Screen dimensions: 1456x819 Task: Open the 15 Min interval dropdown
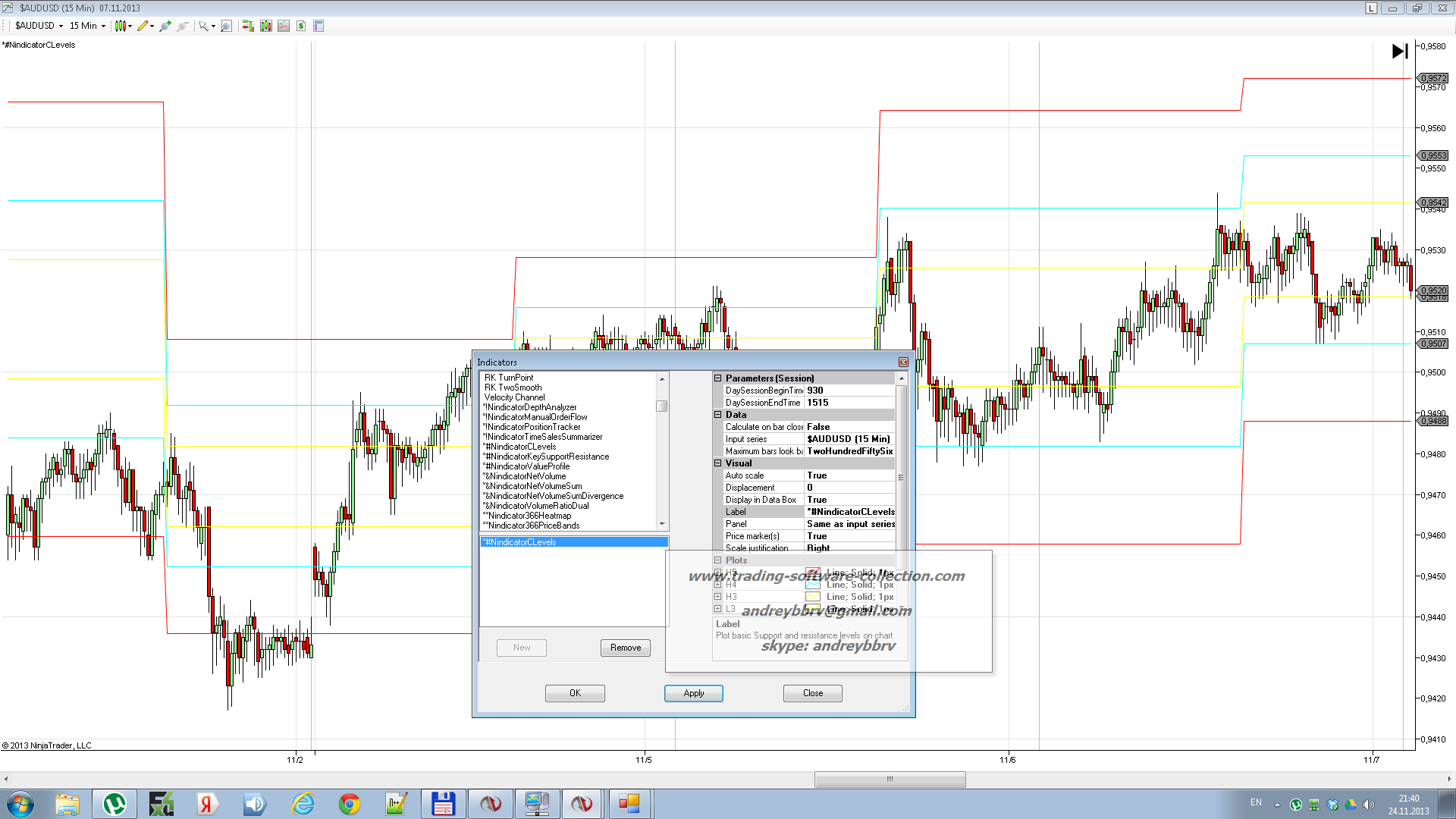tap(87, 26)
